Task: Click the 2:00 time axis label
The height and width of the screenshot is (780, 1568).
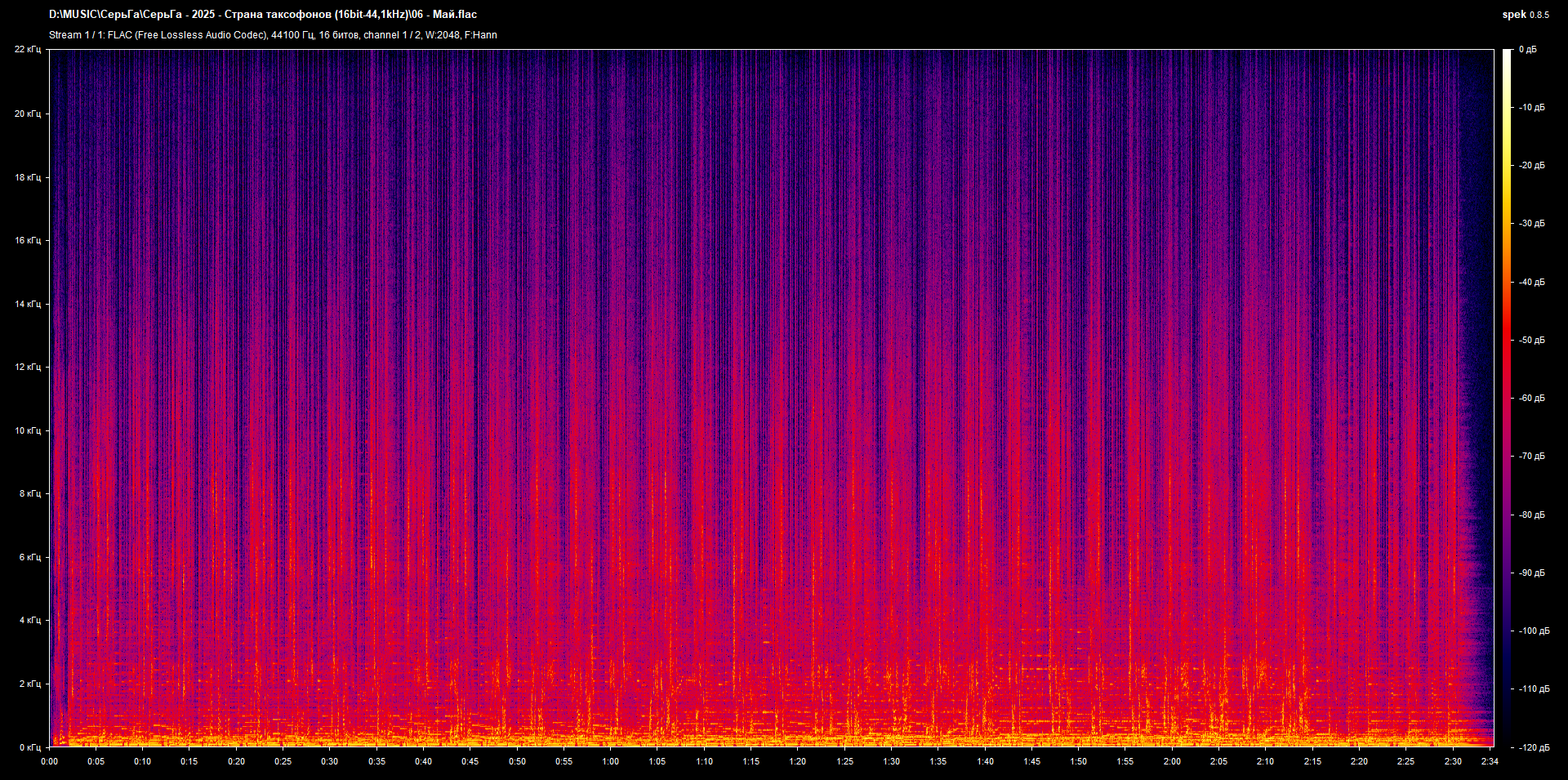Action: (x=1172, y=761)
